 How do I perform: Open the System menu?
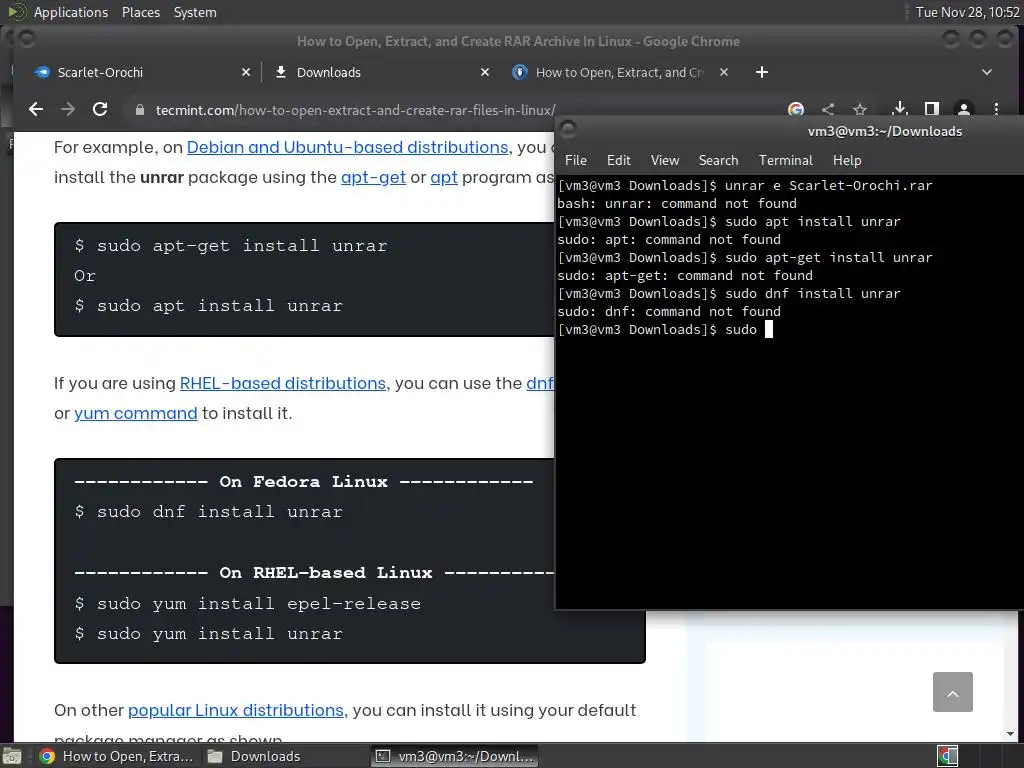click(x=195, y=12)
